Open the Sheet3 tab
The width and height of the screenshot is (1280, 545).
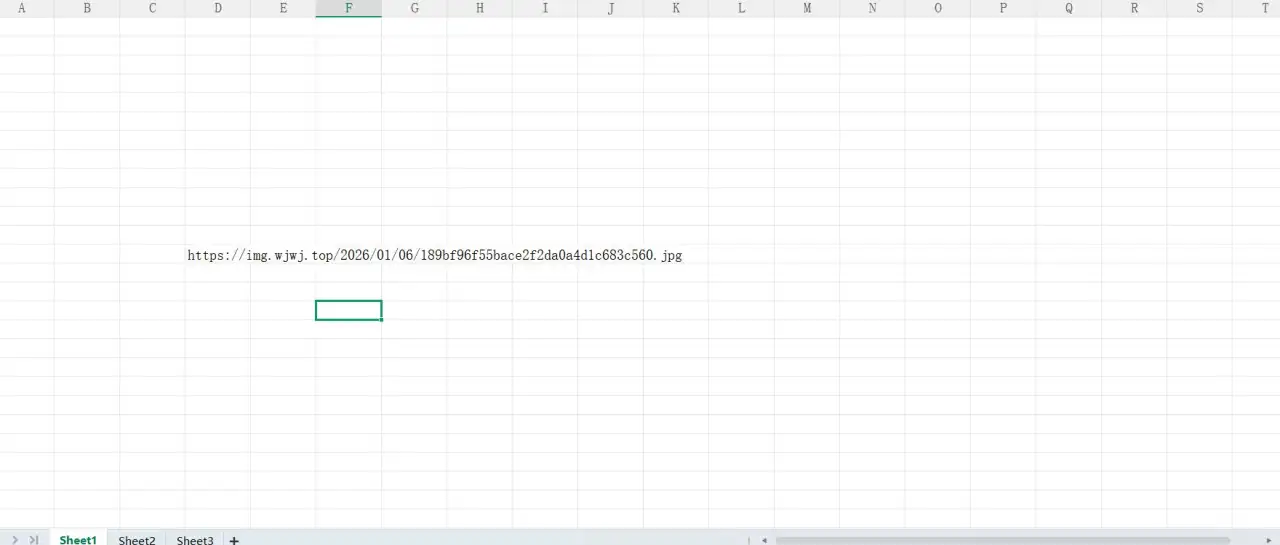195,540
